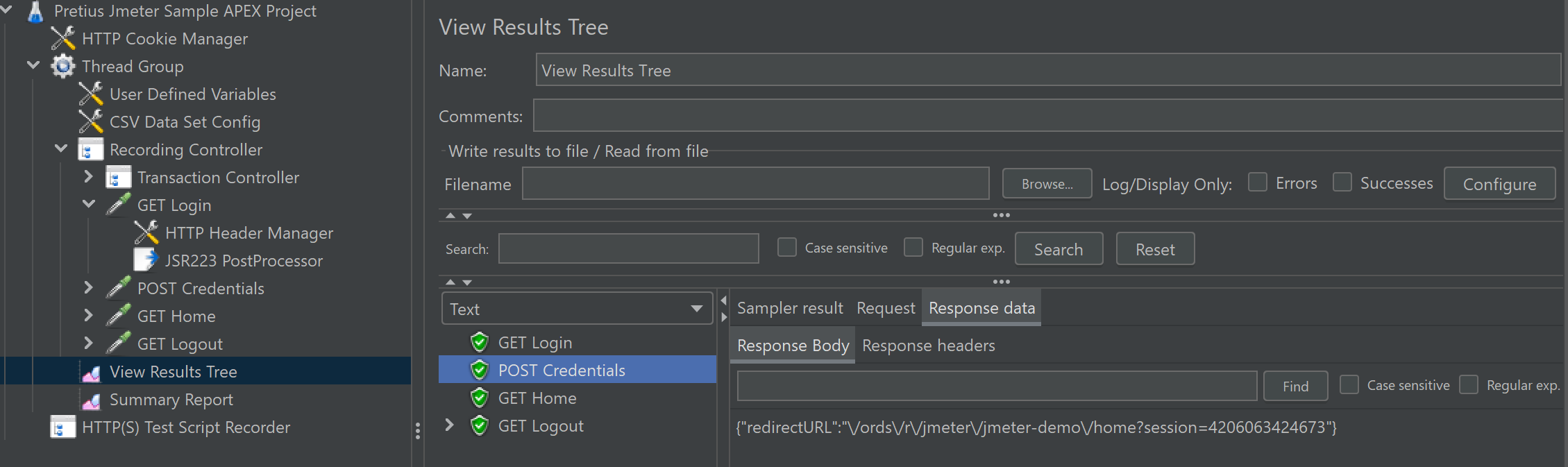Enable the Errors only checkbox
Screen dimensions: 1568x467
point(1257,182)
